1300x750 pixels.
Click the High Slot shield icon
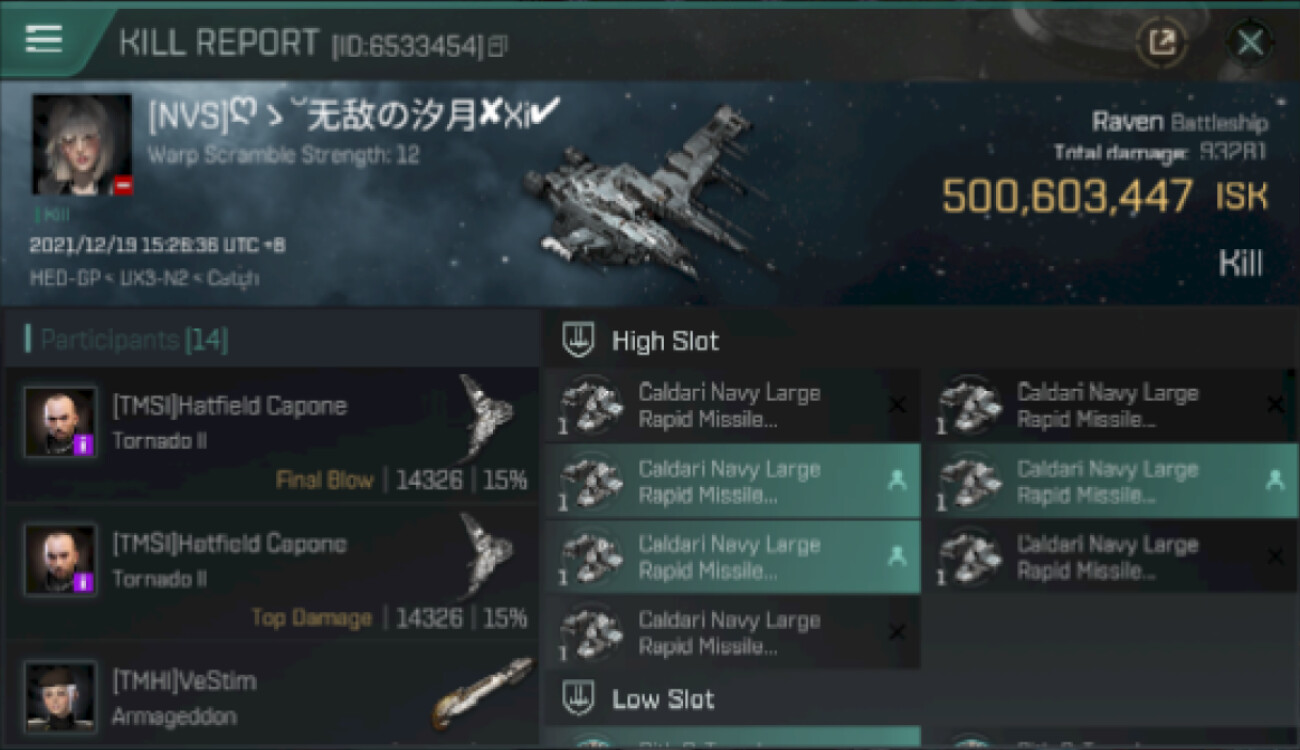578,341
